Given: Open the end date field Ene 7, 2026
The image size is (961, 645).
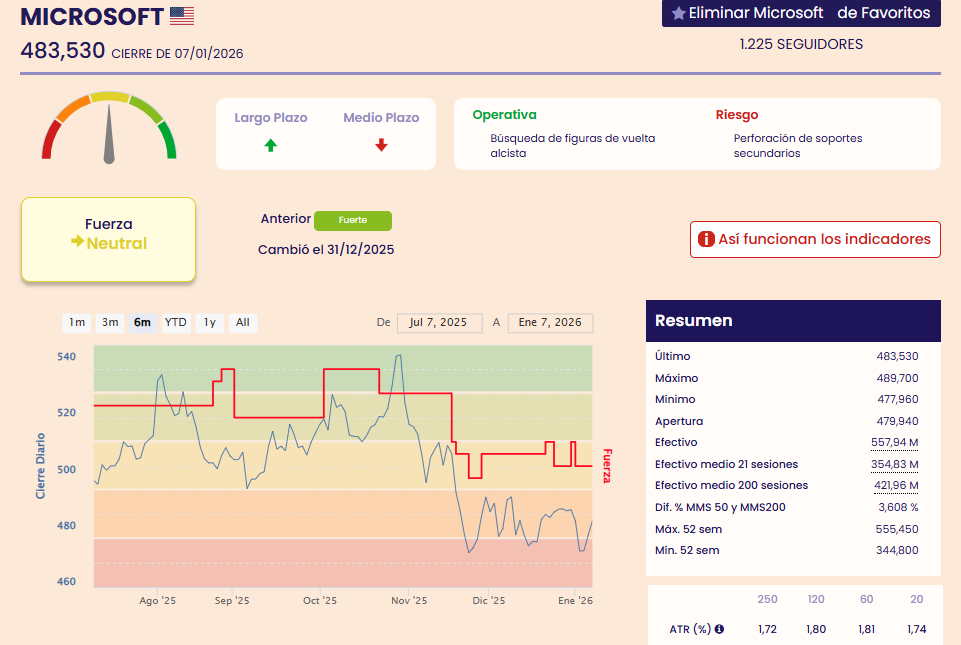Looking at the screenshot, I should pyautogui.click(x=550, y=322).
